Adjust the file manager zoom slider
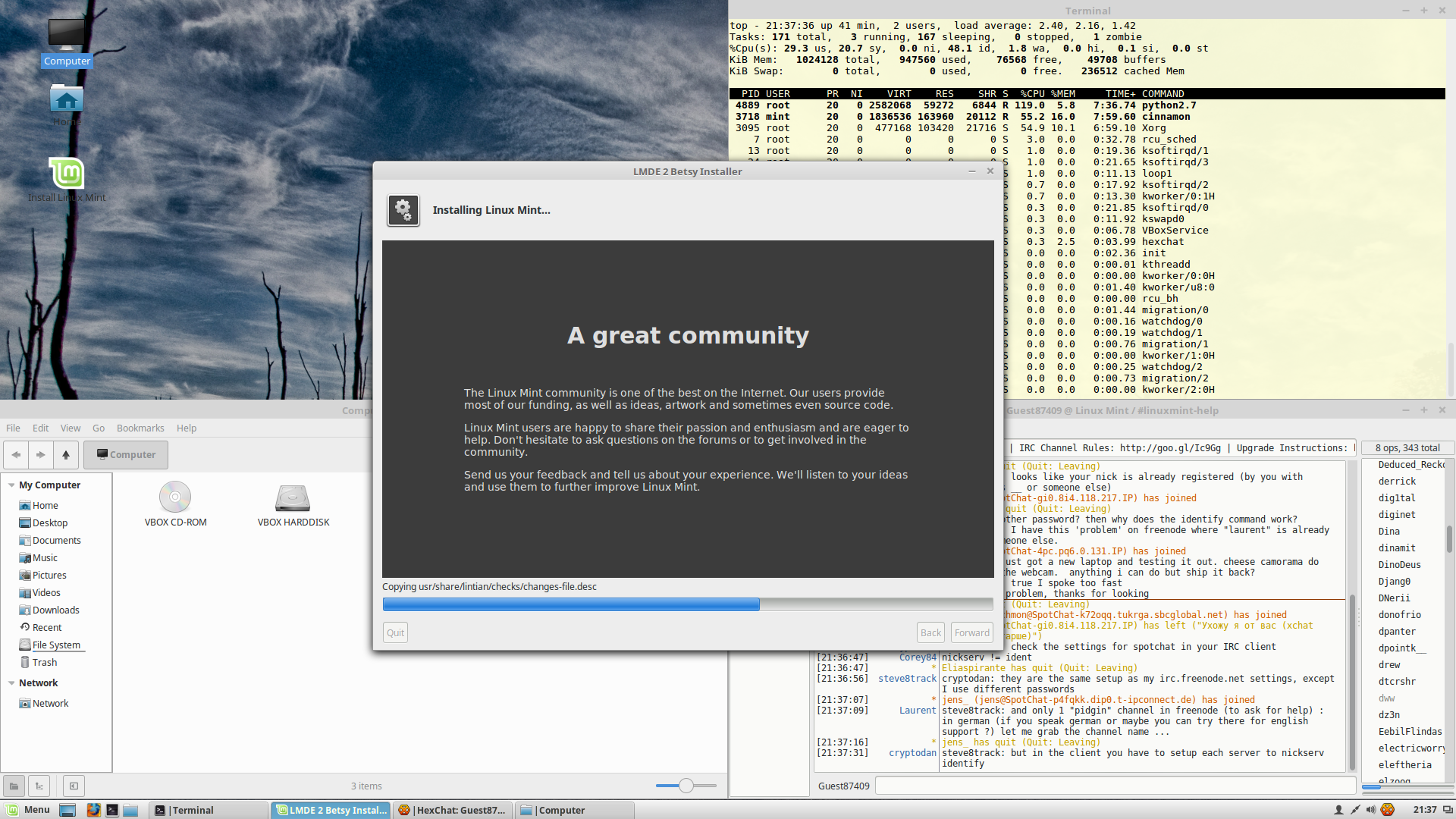 click(686, 786)
